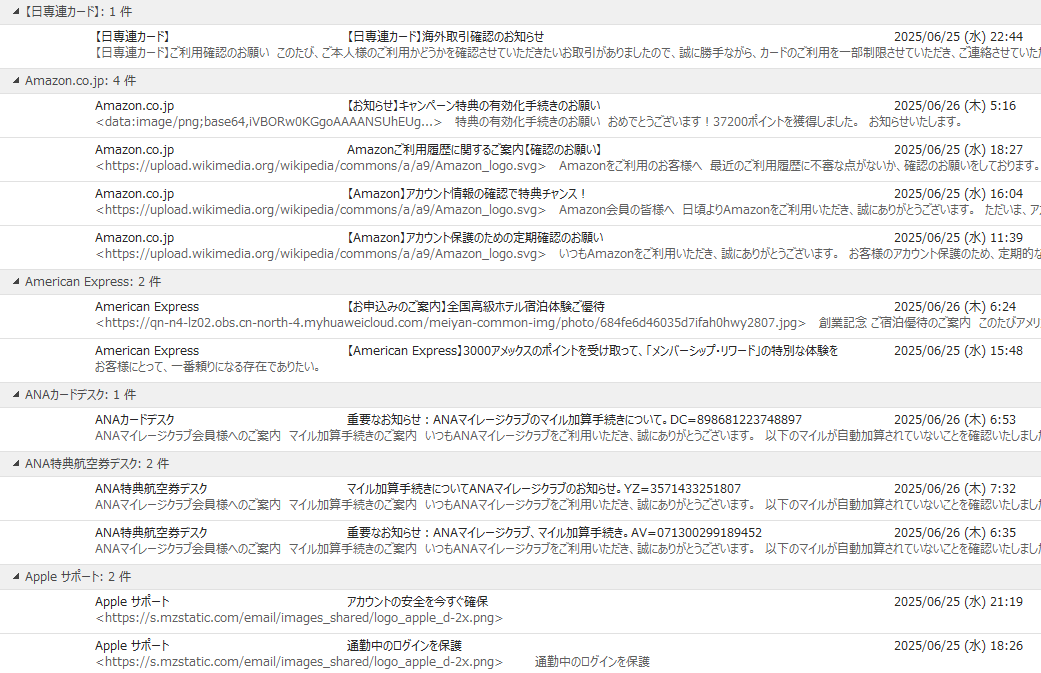Open subject 【お知らせ】キャンペーン特典の有効化手続きのお願い

[473, 106]
